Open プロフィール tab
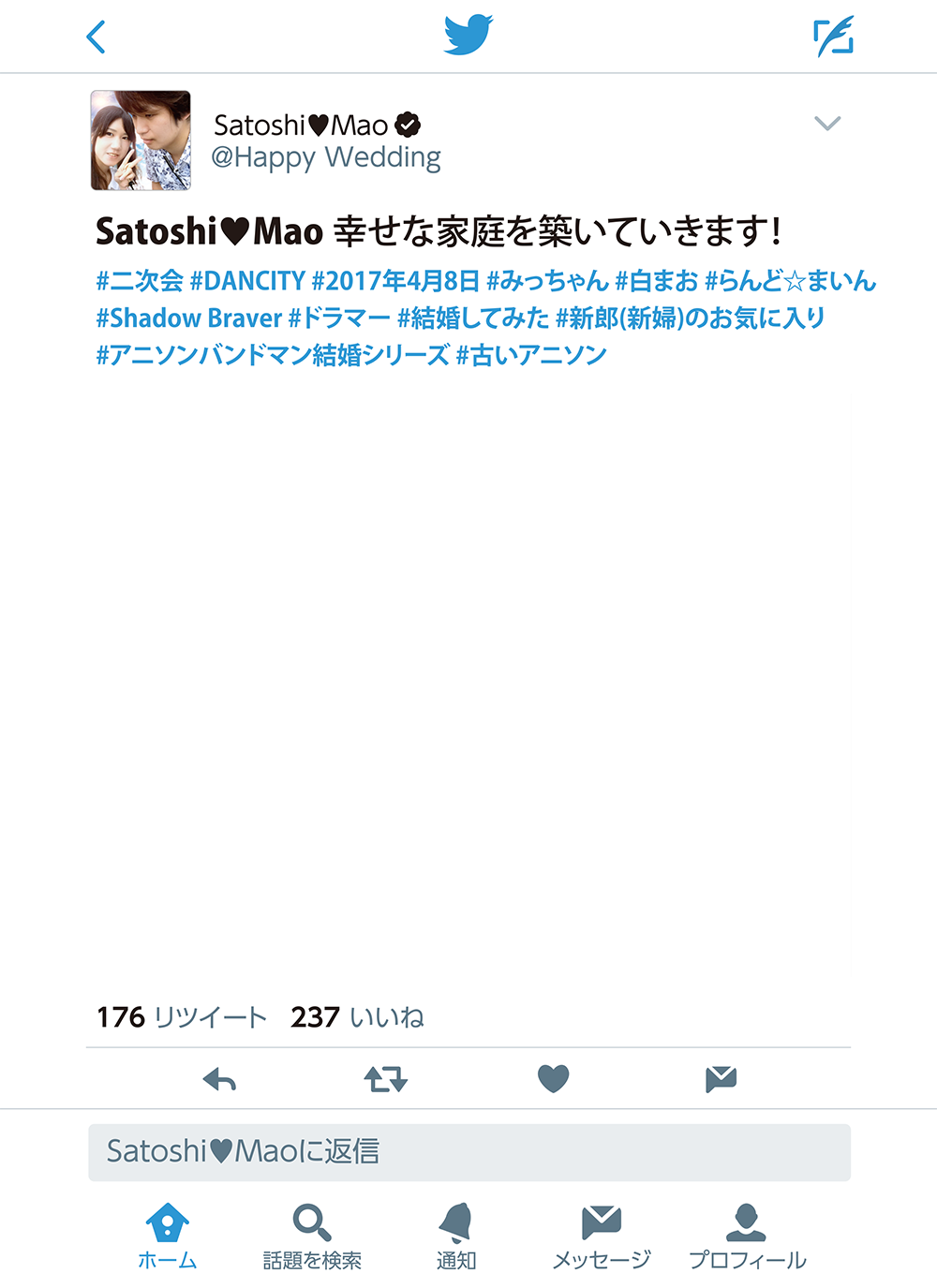Image resolution: width=937 pixels, height=1288 pixels. [747, 1236]
